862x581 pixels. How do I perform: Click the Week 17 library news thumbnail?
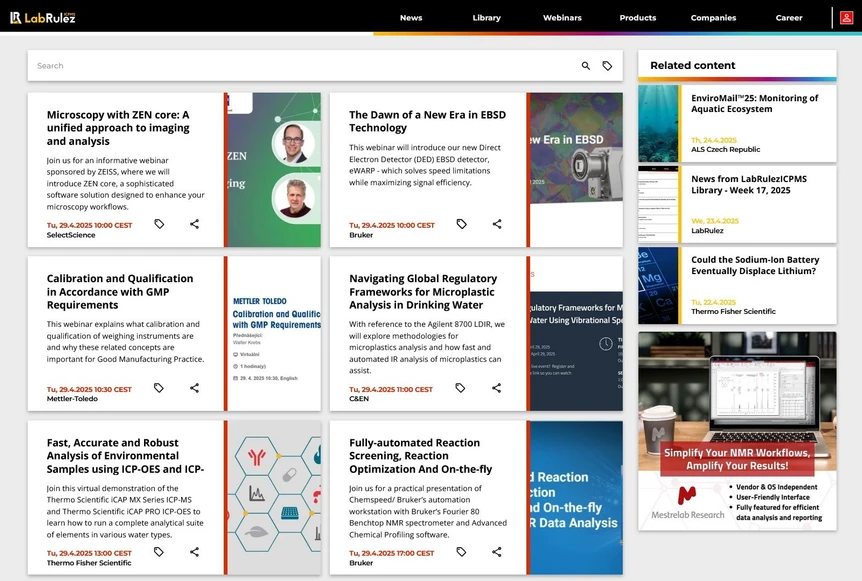[x=658, y=204]
